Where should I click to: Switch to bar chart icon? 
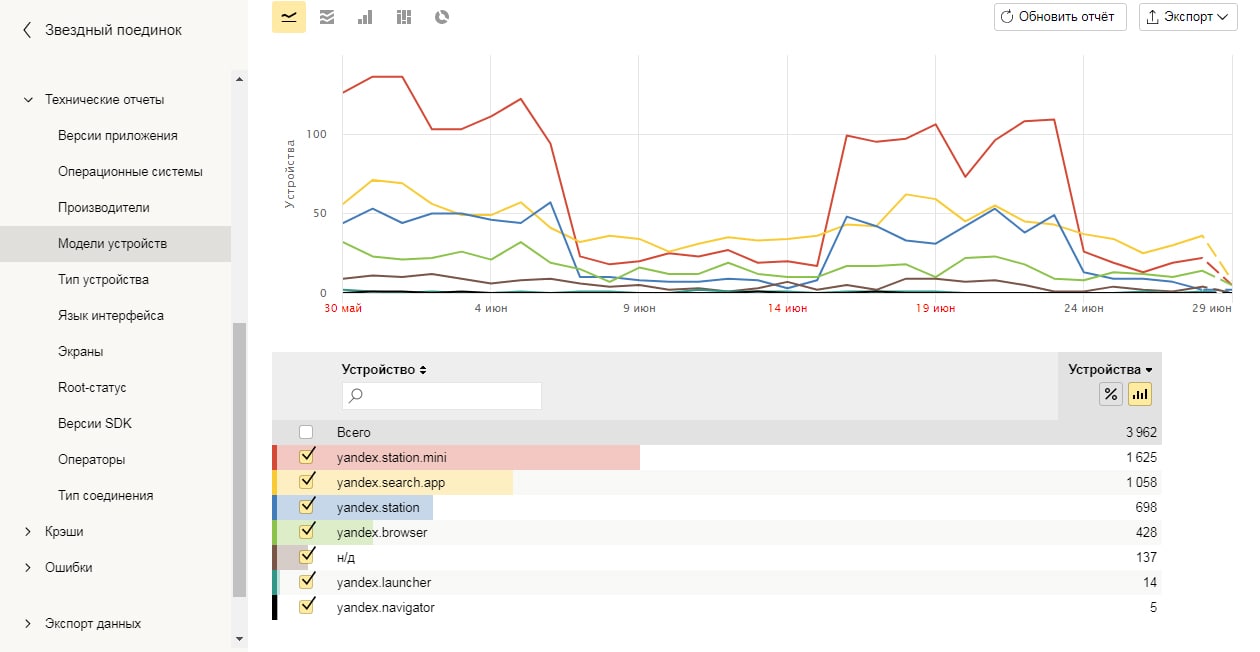click(x=365, y=17)
